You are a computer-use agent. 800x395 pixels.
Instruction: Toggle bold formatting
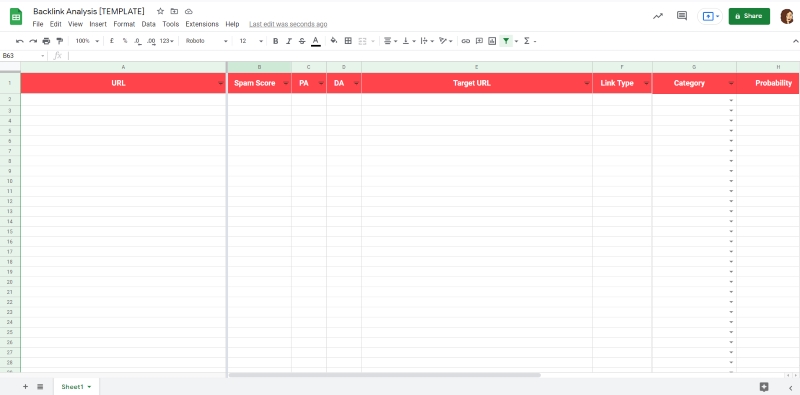click(276, 41)
